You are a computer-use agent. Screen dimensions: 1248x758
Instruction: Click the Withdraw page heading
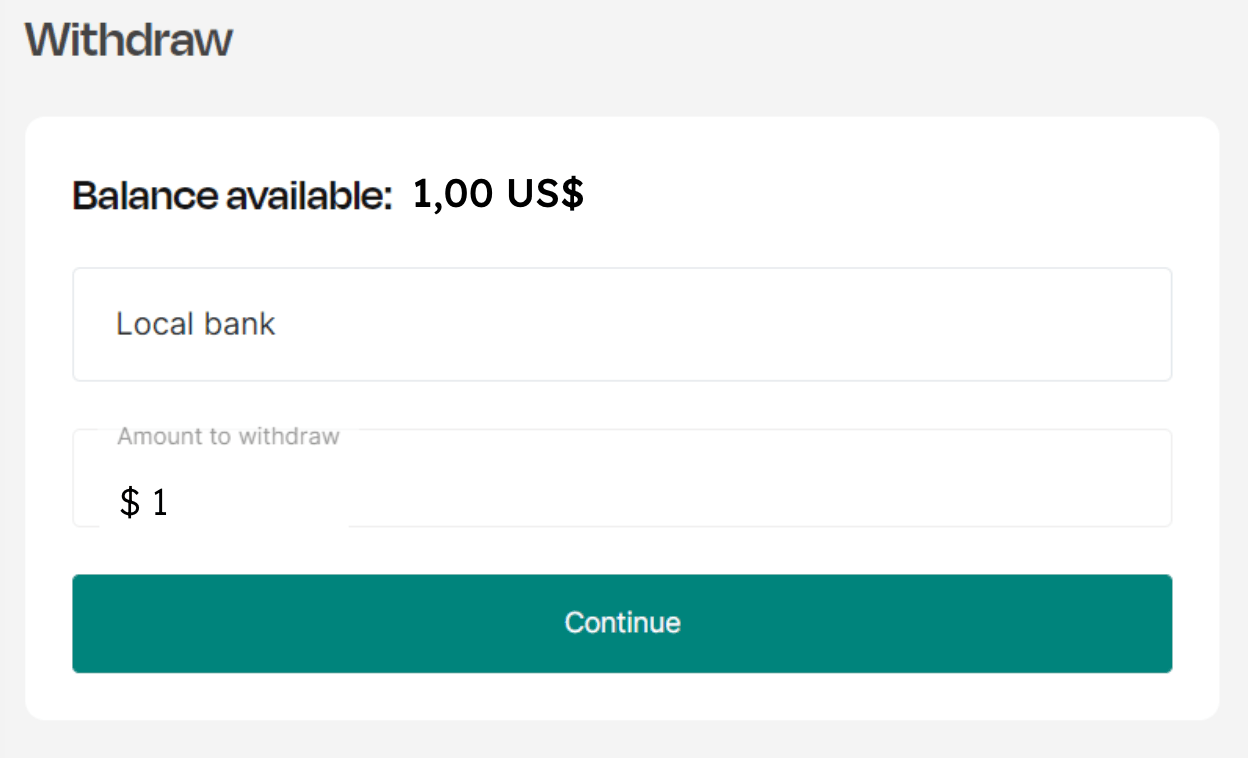coord(130,39)
